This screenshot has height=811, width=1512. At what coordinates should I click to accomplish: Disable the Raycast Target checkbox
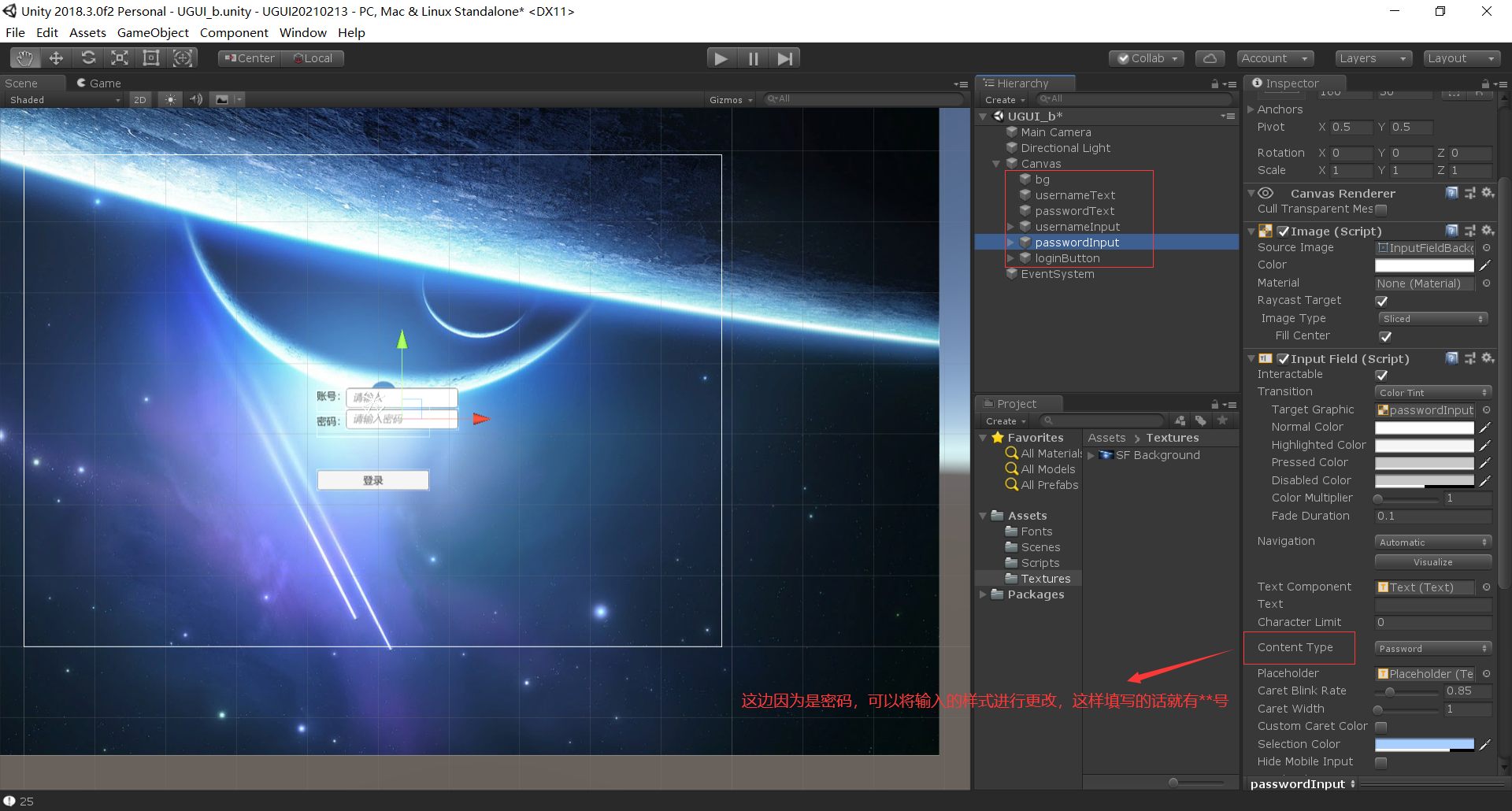(x=1382, y=301)
